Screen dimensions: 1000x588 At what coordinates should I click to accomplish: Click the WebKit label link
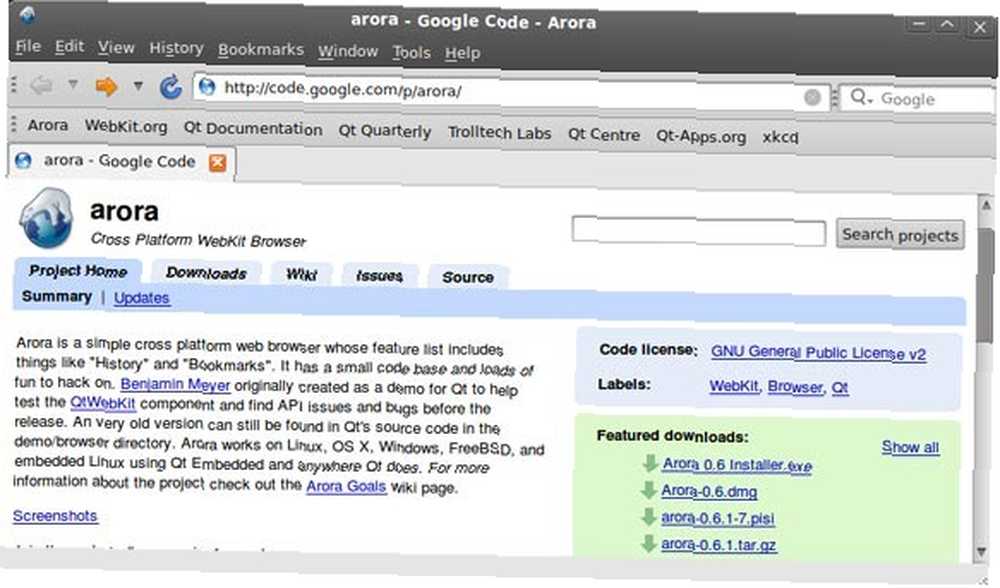click(734, 386)
